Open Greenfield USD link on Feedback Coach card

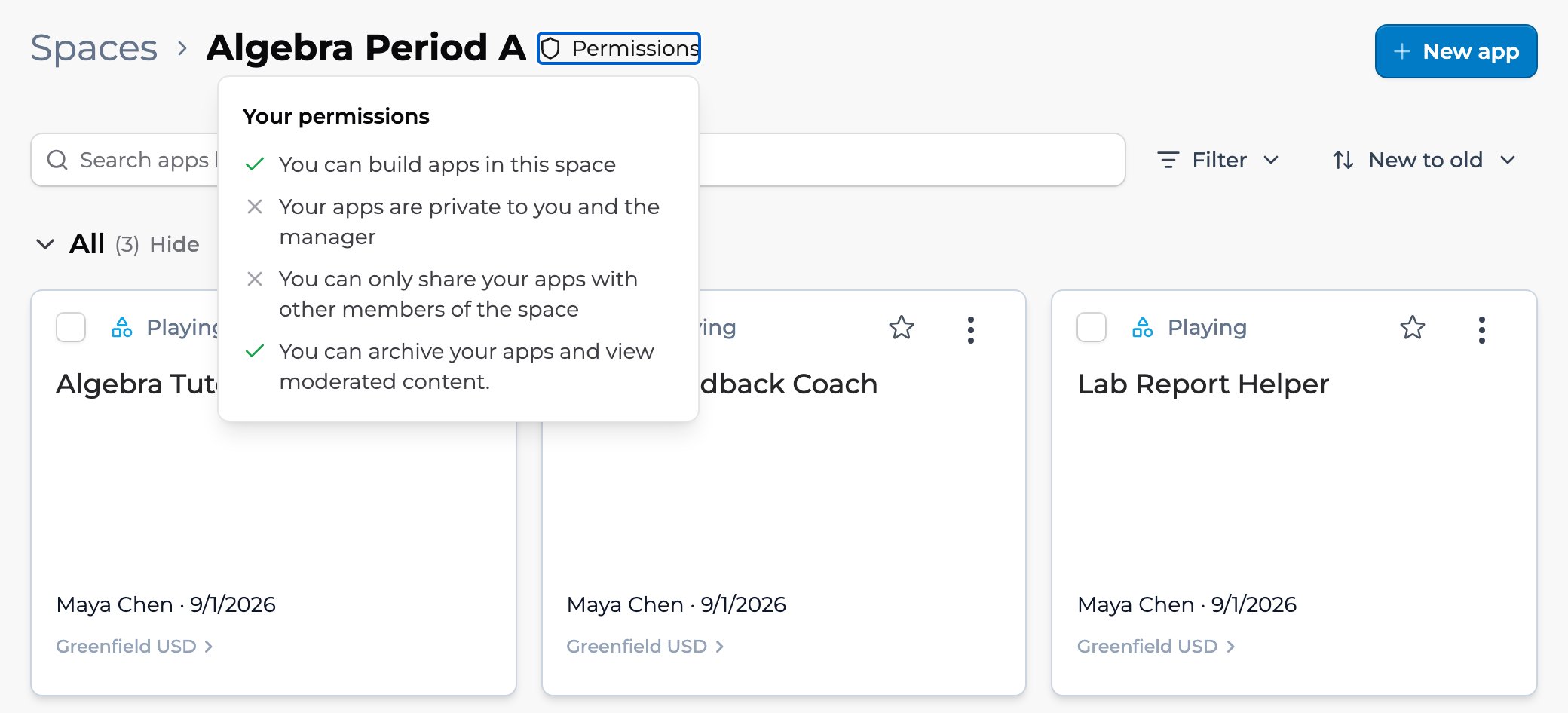coord(645,647)
